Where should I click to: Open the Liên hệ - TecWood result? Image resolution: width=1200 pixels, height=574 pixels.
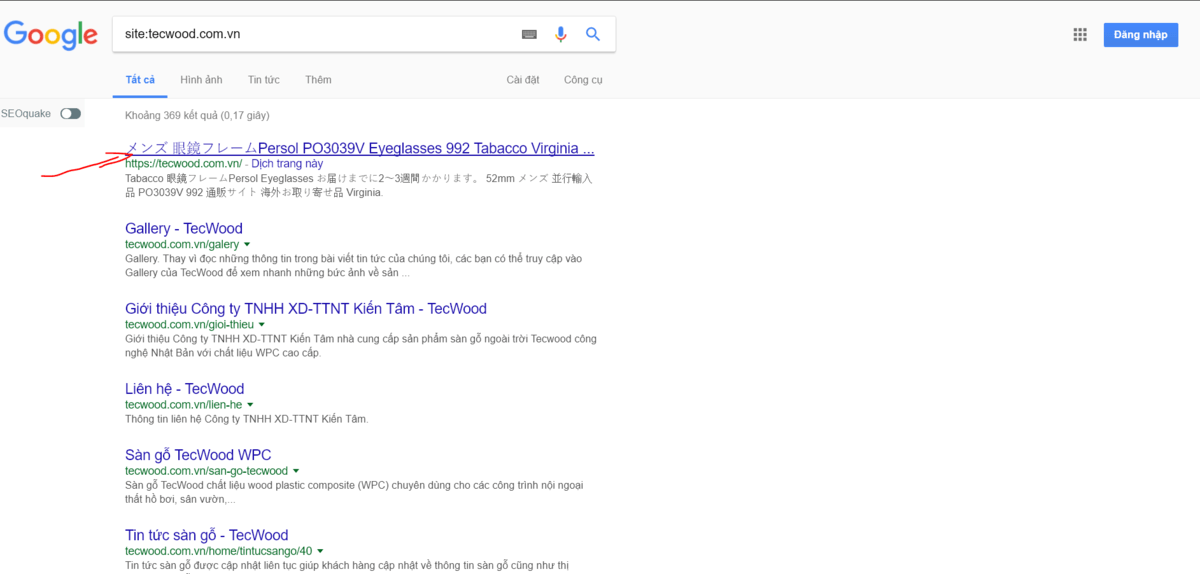tap(185, 388)
